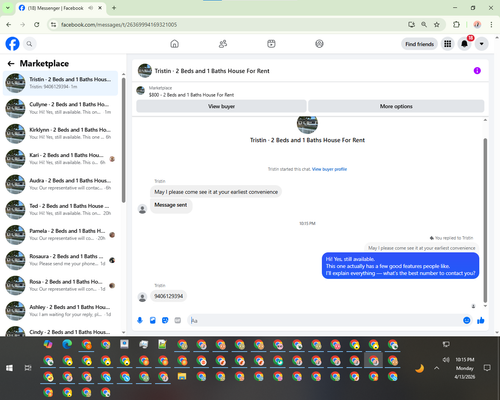Click Tristin's message about earliest convenience
The width and height of the screenshot is (500, 400).
click(216, 192)
